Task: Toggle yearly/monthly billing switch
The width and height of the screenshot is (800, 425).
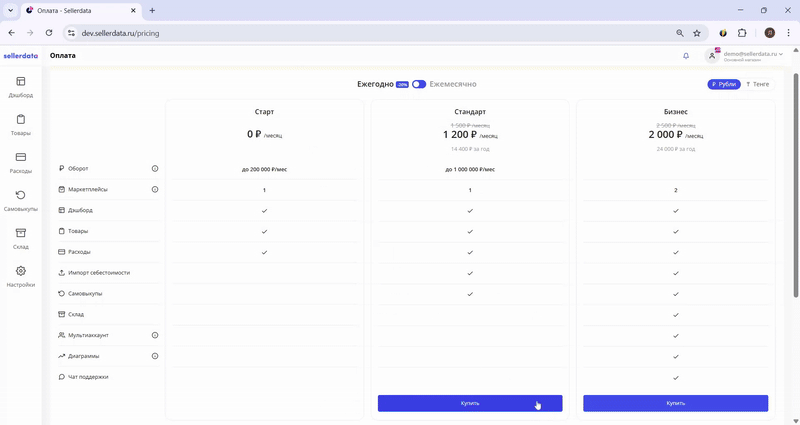Action: 418,85
